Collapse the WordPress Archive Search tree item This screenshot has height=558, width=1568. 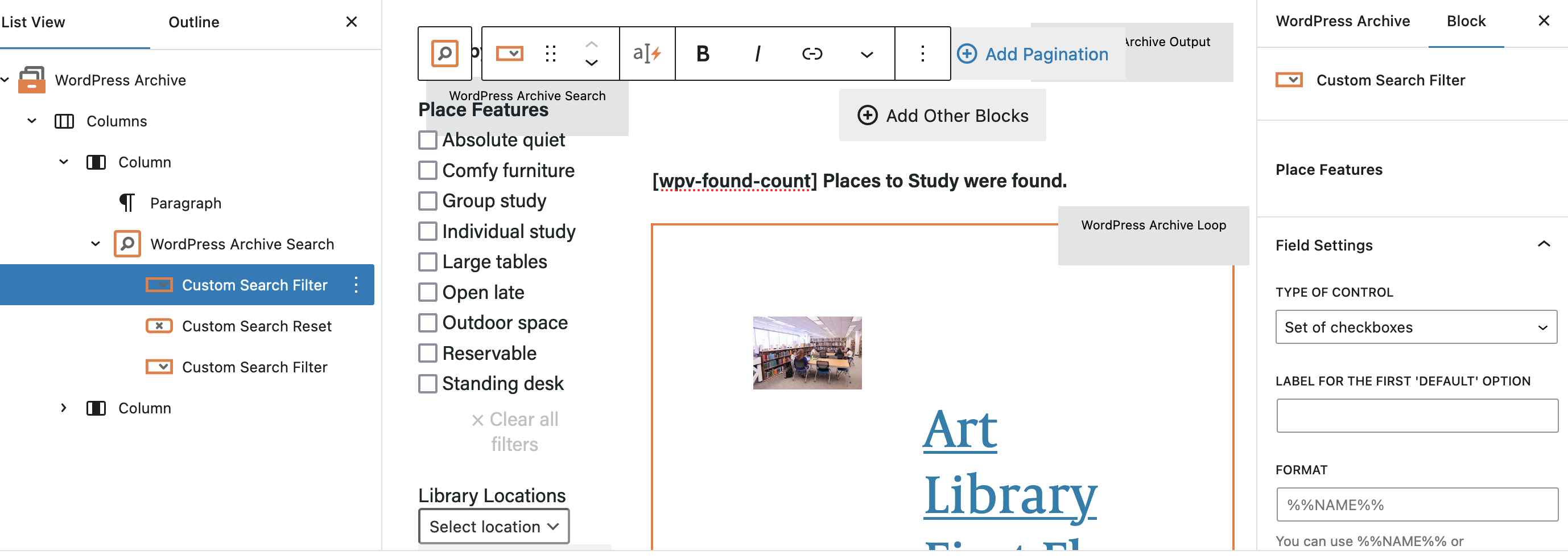pyautogui.click(x=95, y=244)
